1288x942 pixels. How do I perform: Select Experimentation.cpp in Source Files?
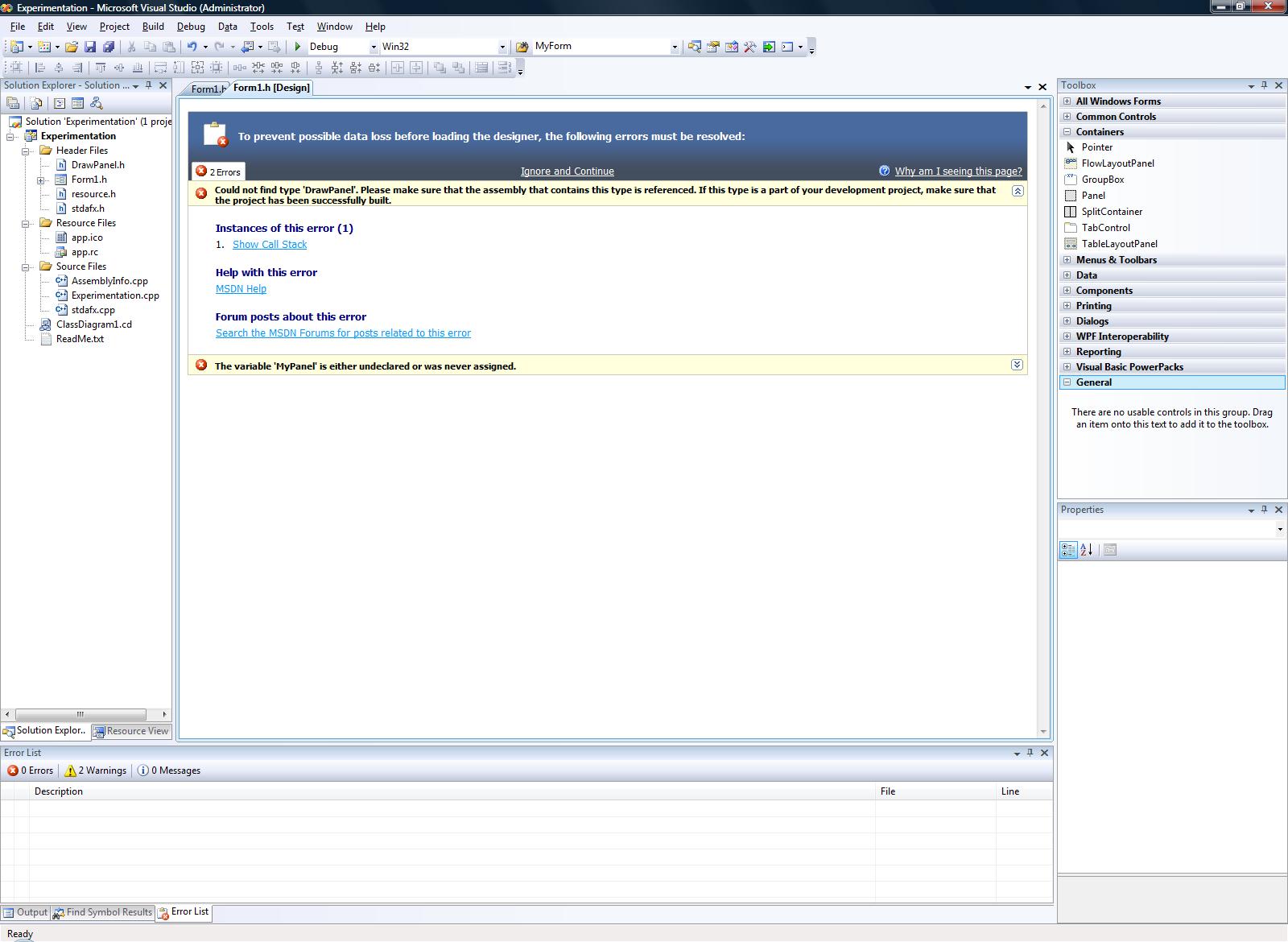click(115, 295)
